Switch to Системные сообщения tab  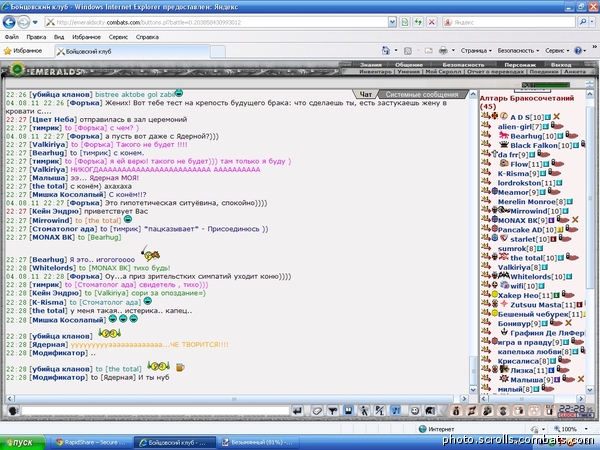(x=422, y=94)
